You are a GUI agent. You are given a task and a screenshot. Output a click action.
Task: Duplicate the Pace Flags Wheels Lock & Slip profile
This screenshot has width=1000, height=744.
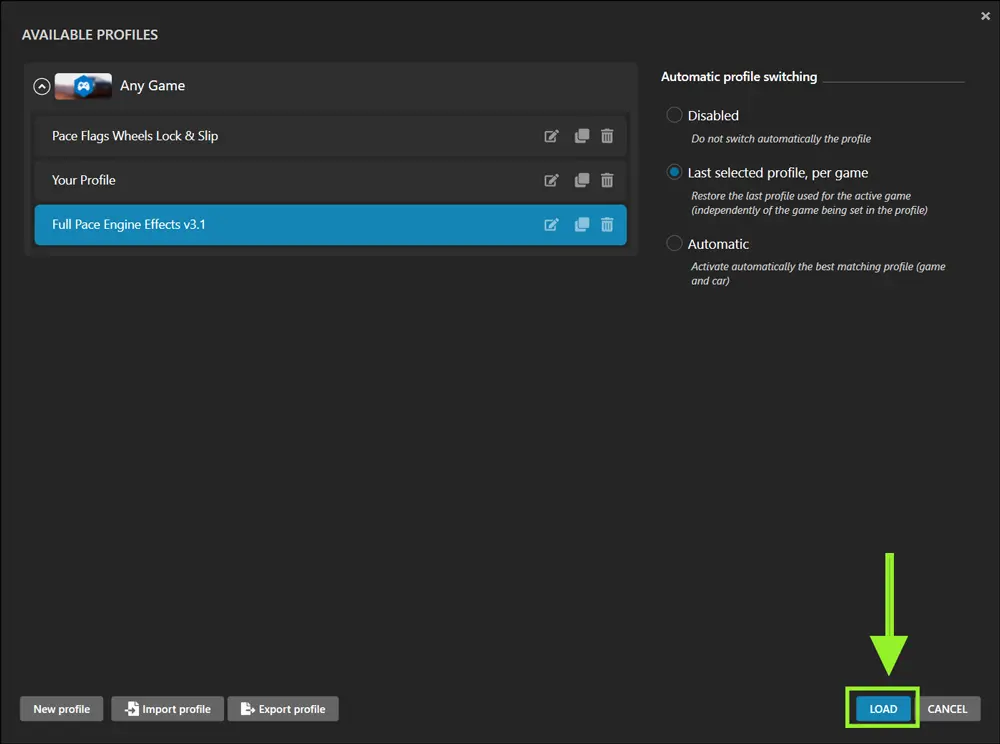[x=582, y=136]
